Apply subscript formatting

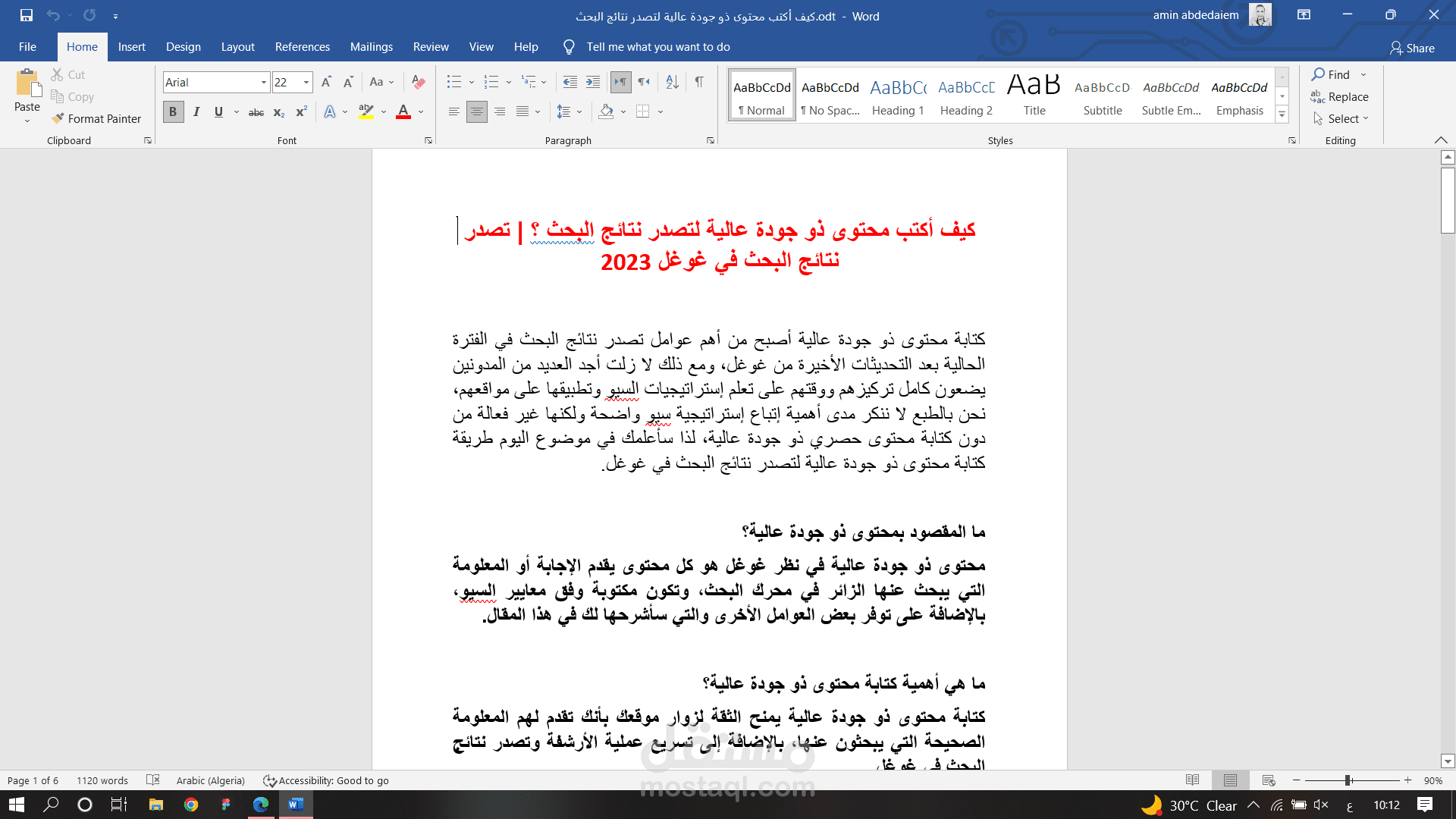click(x=278, y=111)
